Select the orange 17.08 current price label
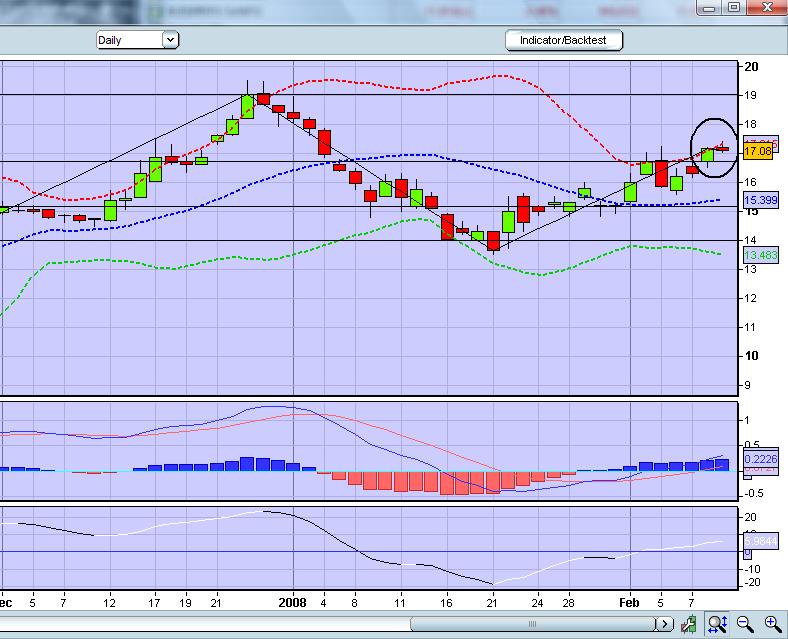 pos(758,151)
